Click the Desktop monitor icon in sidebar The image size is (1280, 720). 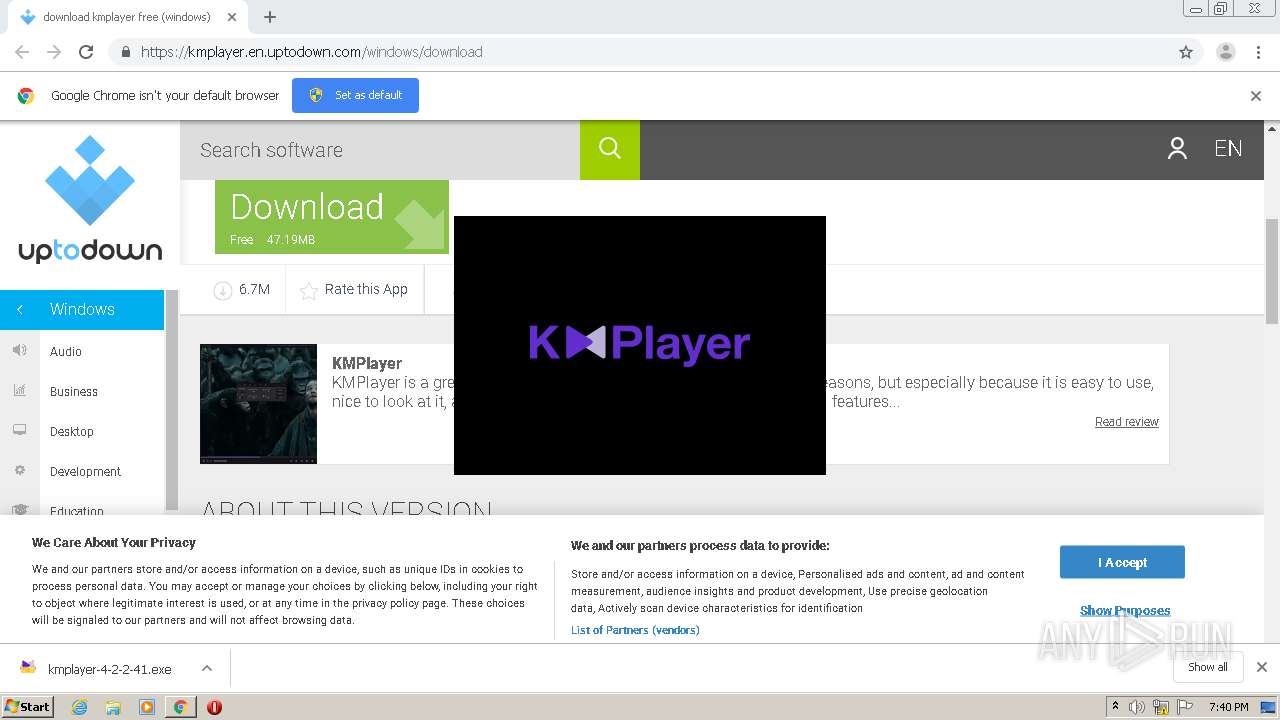pyautogui.click(x=19, y=430)
